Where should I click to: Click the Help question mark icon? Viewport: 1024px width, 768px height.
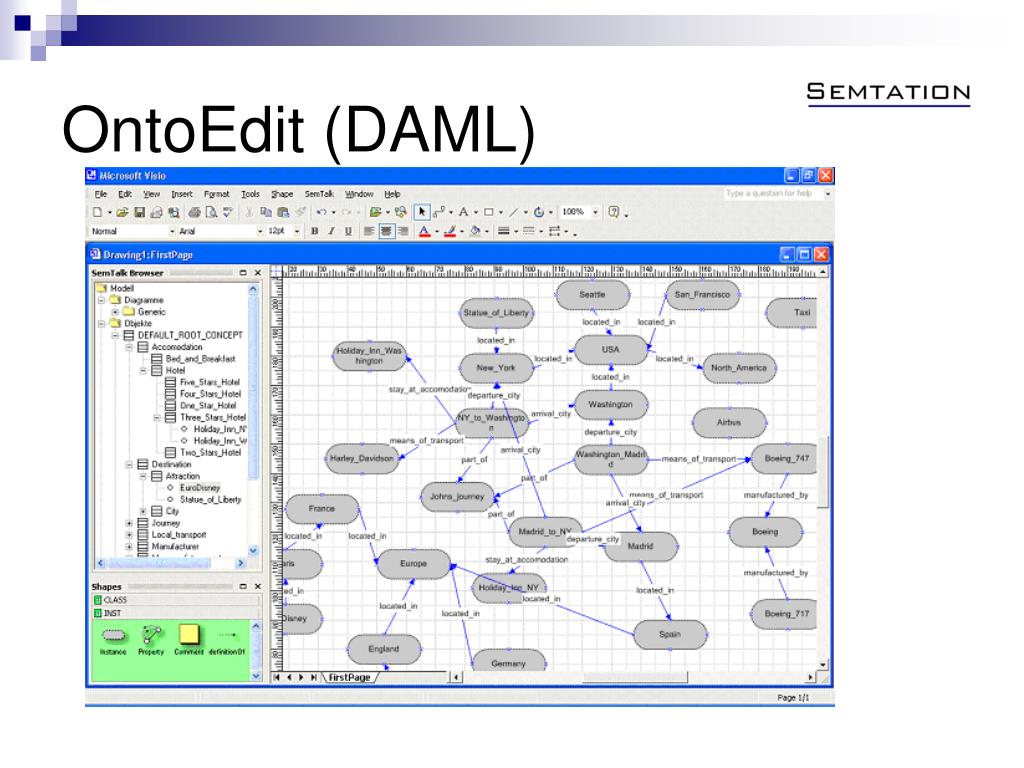pos(613,212)
